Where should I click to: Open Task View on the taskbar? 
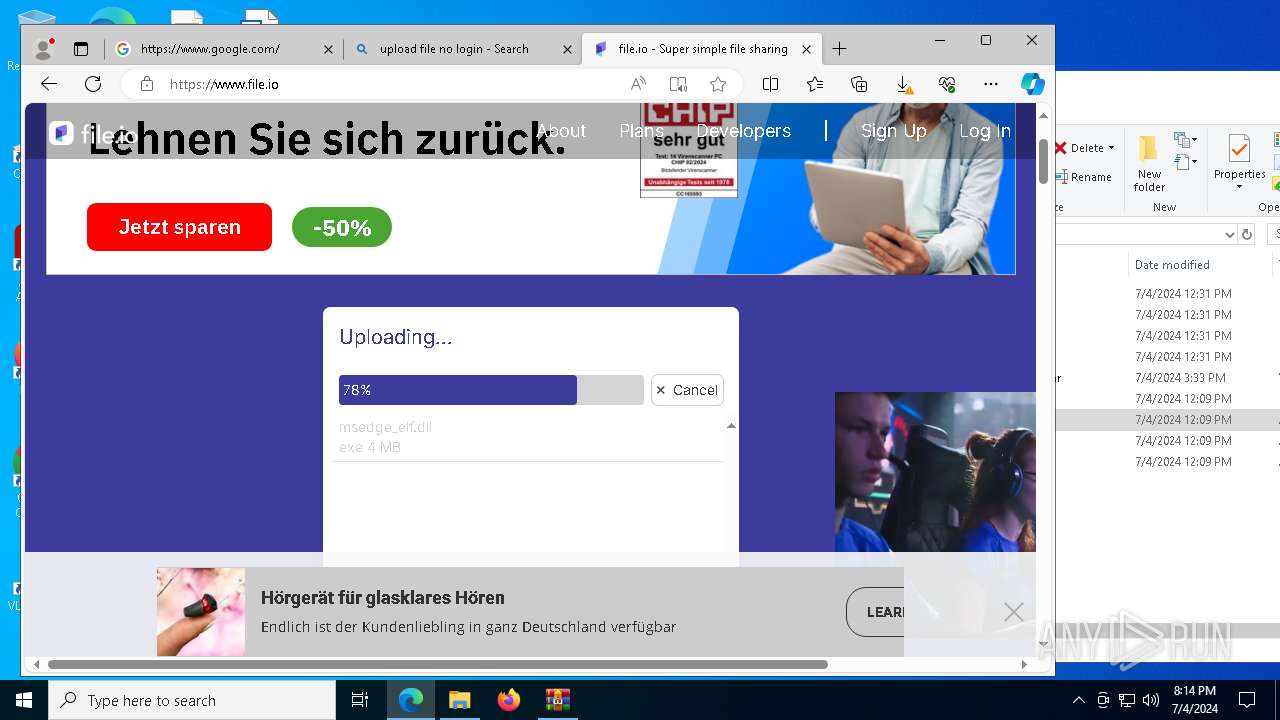tap(360, 700)
